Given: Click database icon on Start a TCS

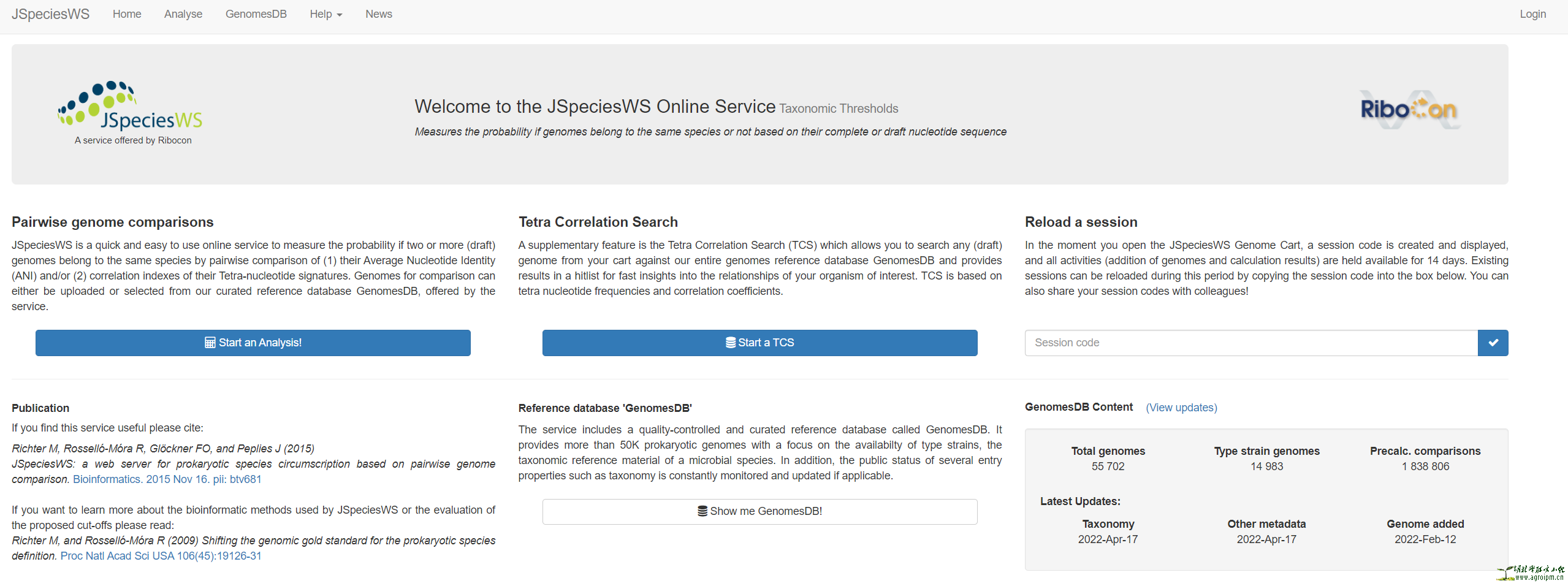Looking at the screenshot, I should [x=731, y=343].
